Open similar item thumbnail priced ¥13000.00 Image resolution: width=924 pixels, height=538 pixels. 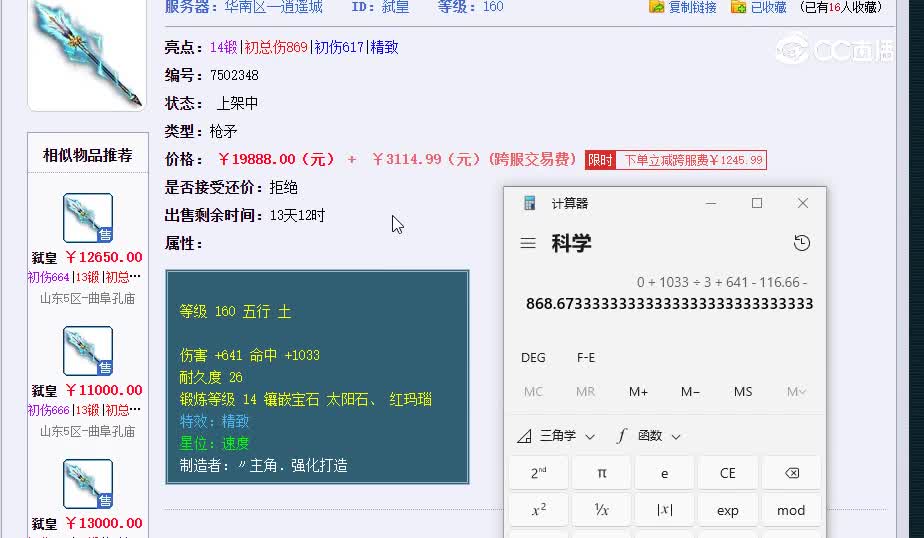pos(88,484)
